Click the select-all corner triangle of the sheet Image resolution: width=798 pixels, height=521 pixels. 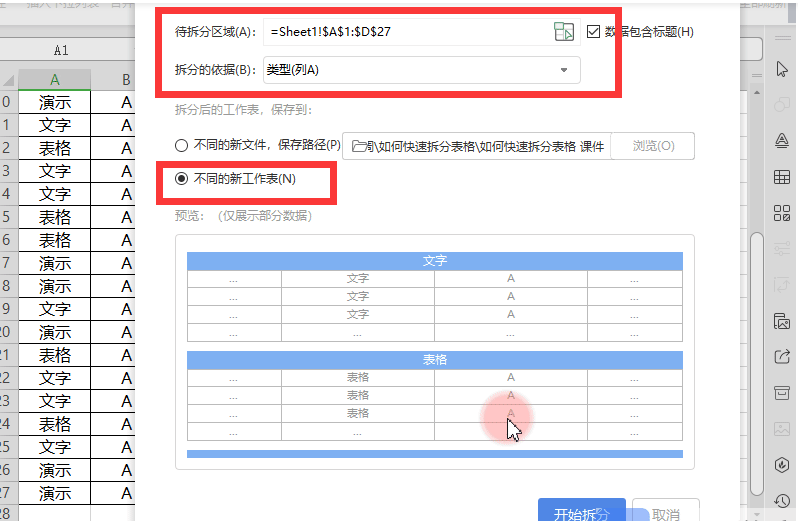click(8, 80)
